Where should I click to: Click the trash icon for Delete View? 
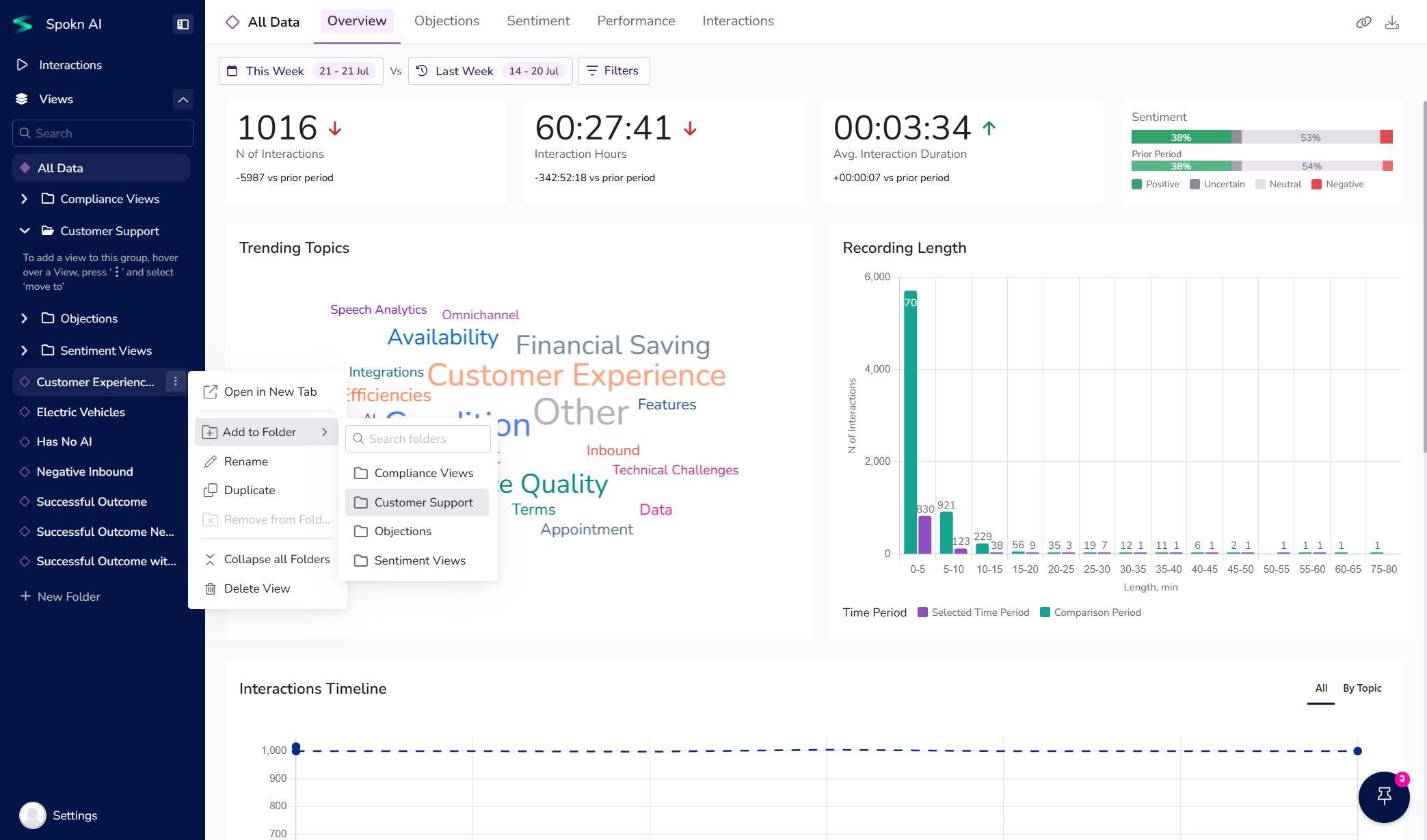[211, 588]
